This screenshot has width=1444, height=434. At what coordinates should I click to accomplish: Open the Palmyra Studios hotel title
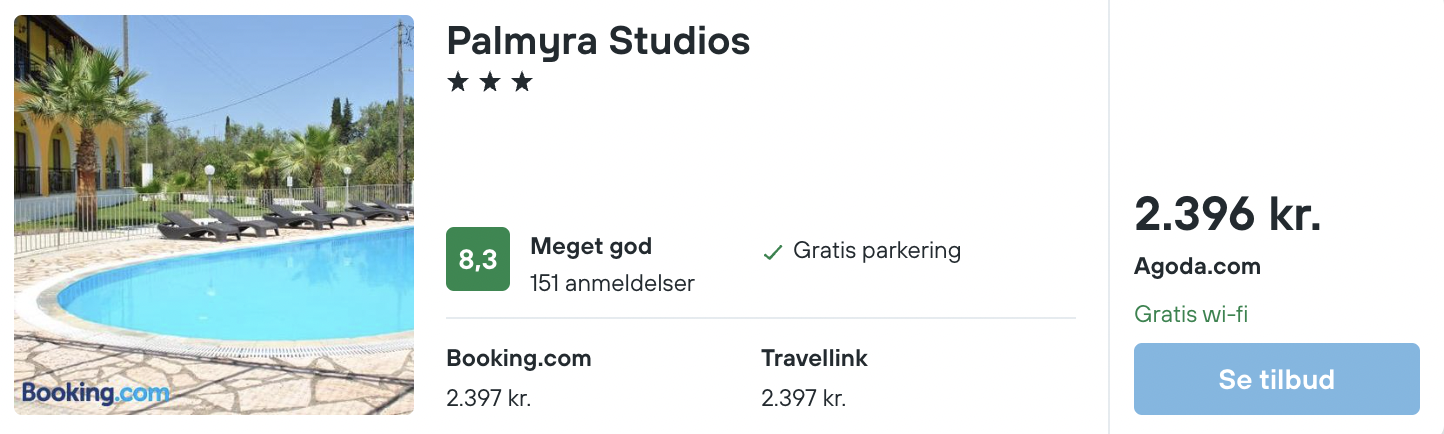(598, 41)
